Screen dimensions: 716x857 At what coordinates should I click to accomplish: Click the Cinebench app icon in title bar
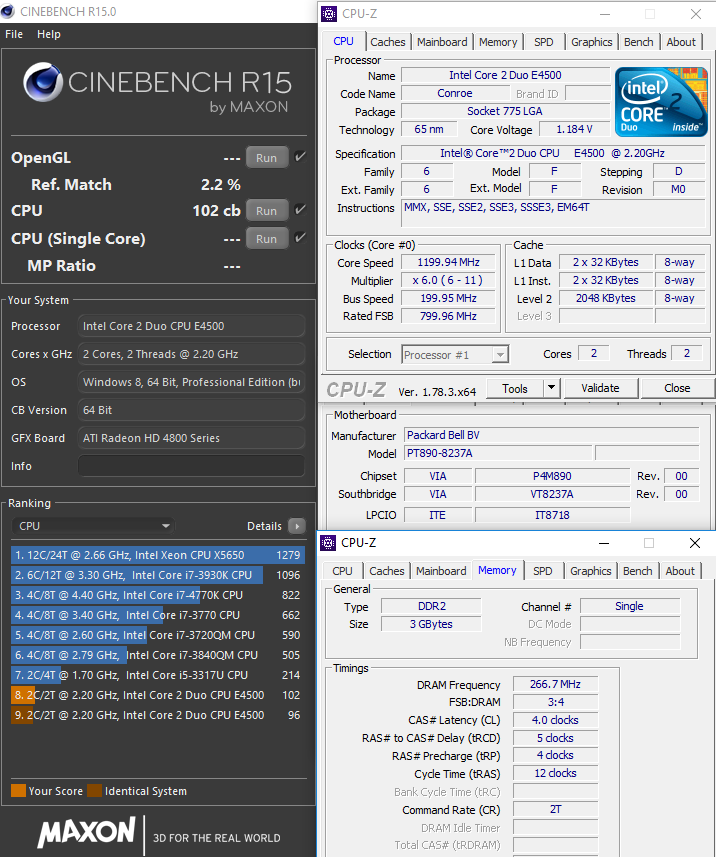(x=8, y=11)
